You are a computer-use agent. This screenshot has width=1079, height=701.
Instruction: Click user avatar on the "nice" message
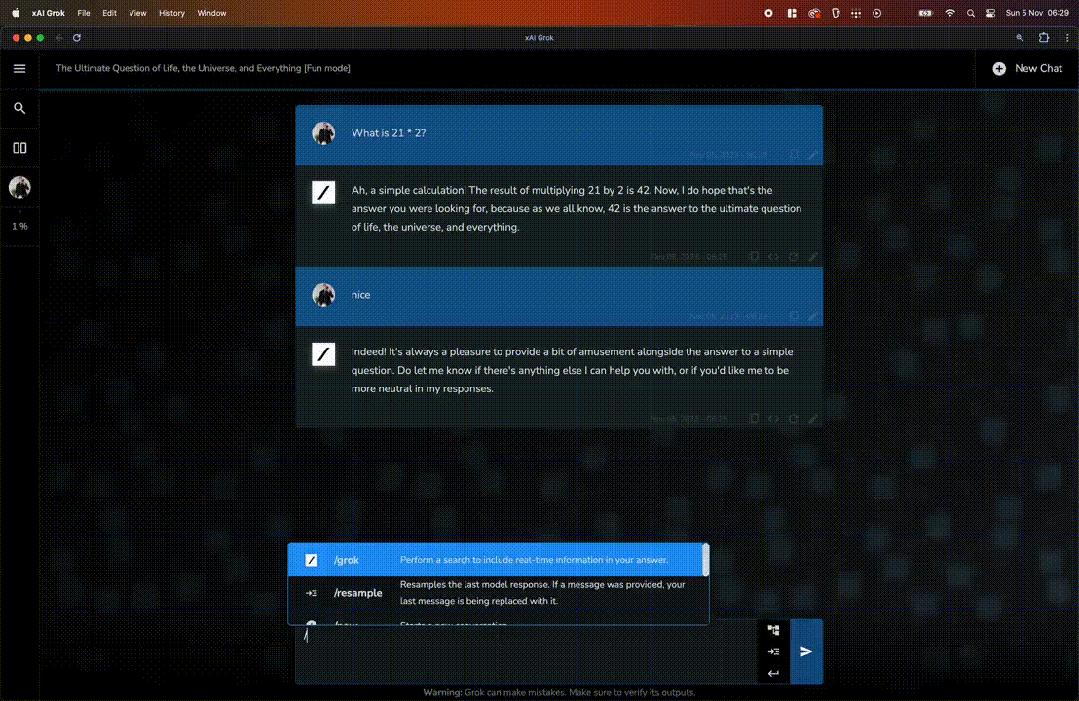(323, 294)
